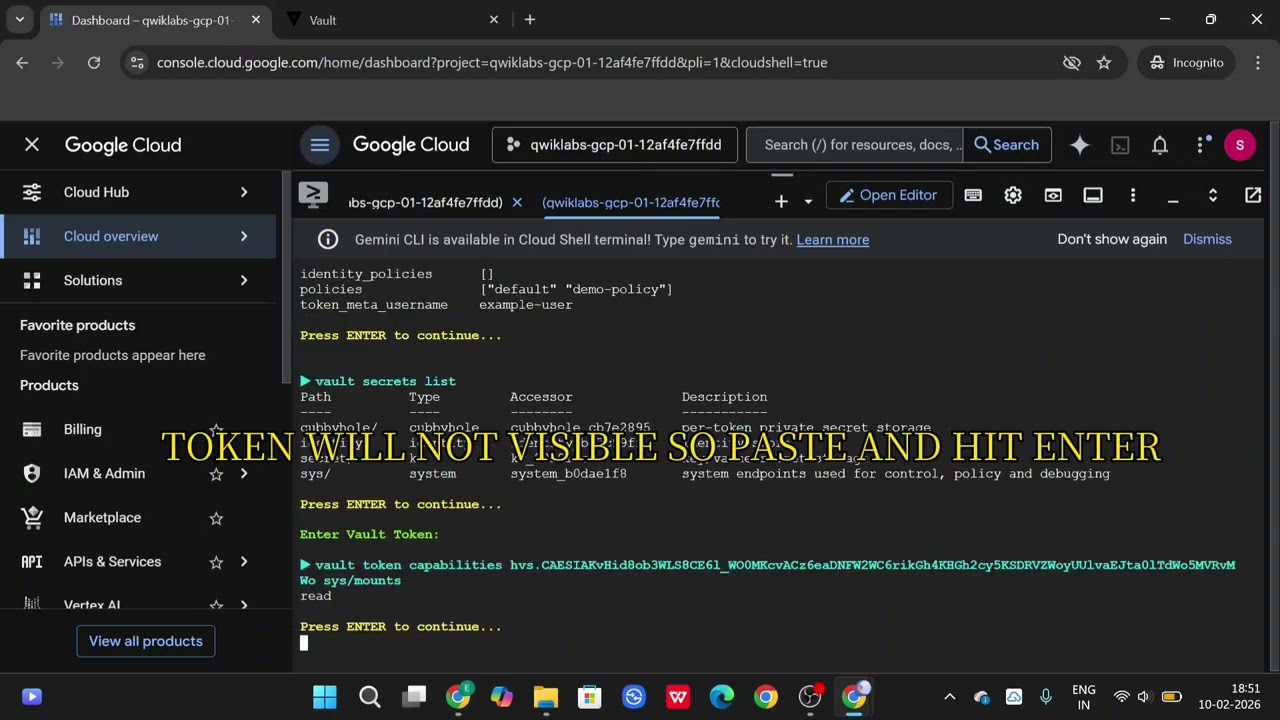Click in the terminal at cursor prompt
1280x720 pixels.
point(304,643)
